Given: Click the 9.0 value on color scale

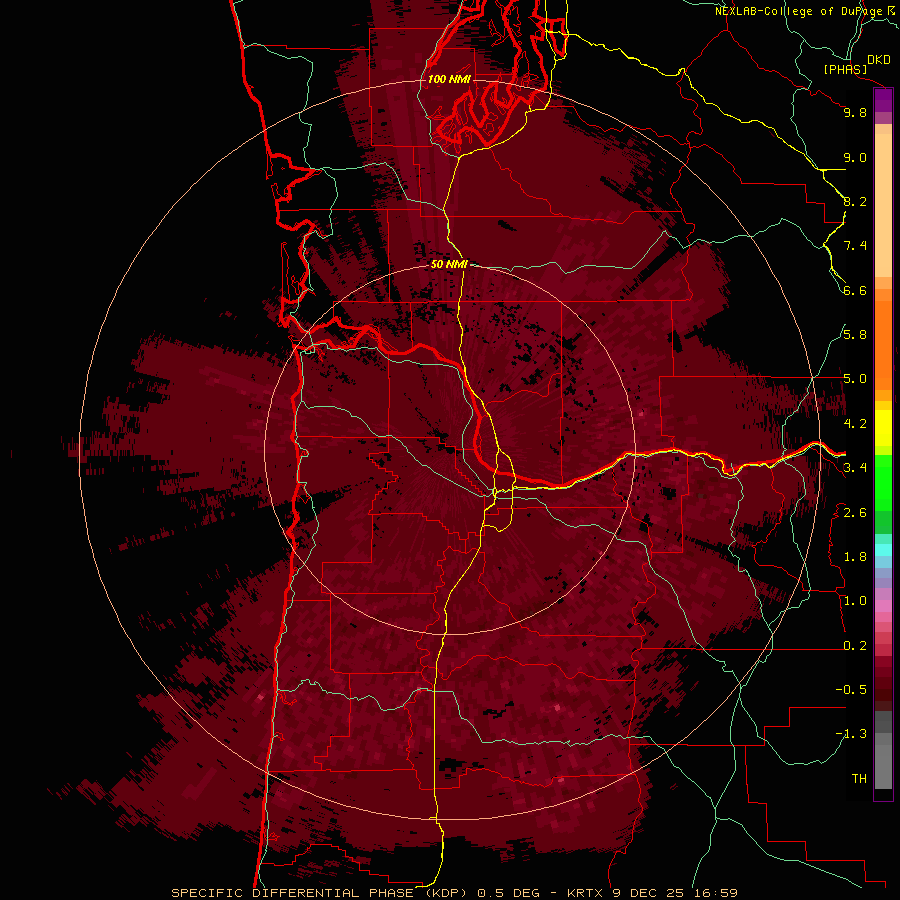Looking at the screenshot, I should 855,157.
